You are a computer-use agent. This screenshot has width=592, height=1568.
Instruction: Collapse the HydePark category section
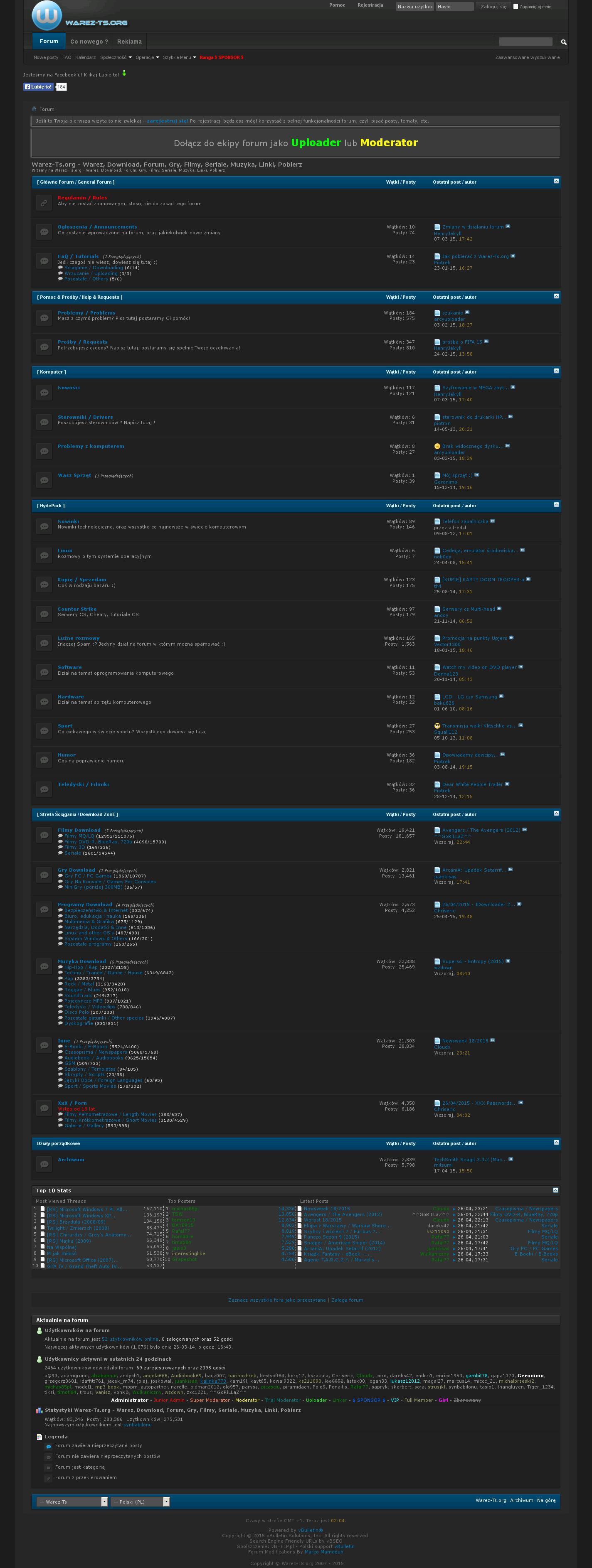[555, 505]
